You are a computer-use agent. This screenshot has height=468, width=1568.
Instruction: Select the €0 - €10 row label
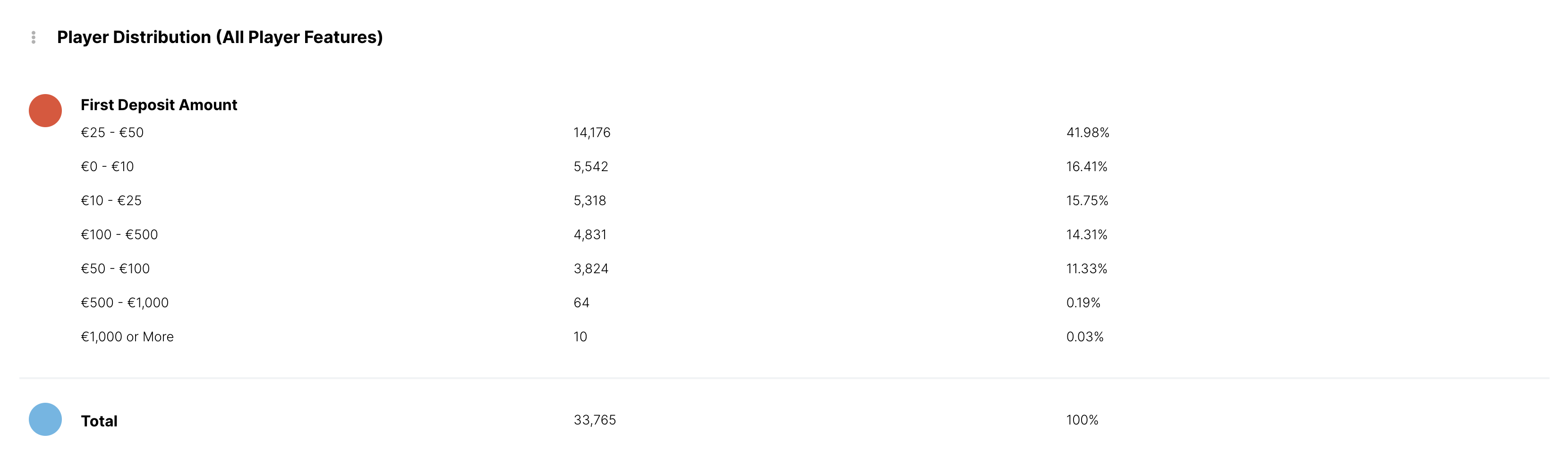(107, 167)
